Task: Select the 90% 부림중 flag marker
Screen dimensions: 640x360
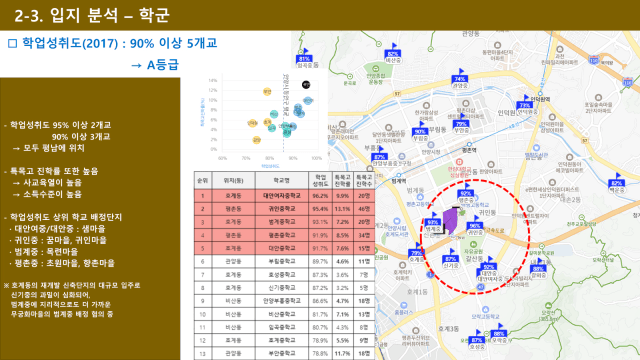Action: pyautogui.click(x=420, y=129)
